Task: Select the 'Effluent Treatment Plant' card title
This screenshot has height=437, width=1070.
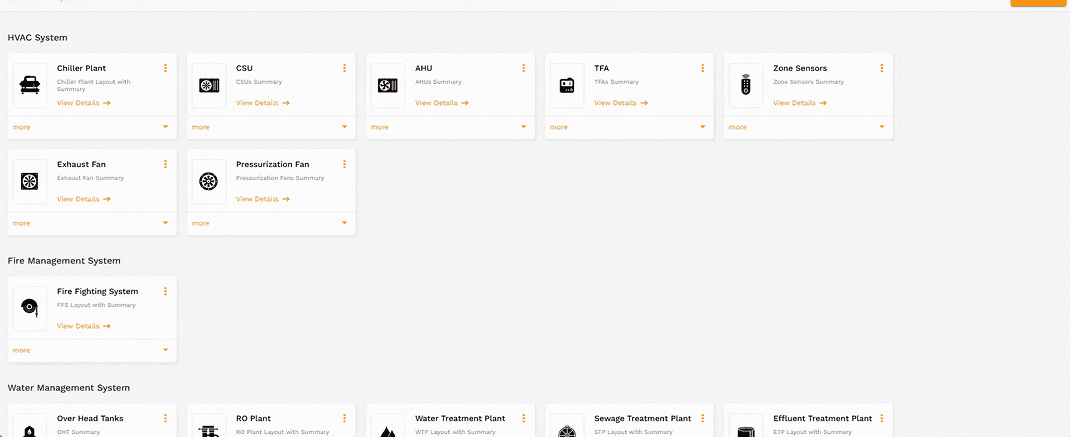Action: pyautogui.click(x=823, y=419)
